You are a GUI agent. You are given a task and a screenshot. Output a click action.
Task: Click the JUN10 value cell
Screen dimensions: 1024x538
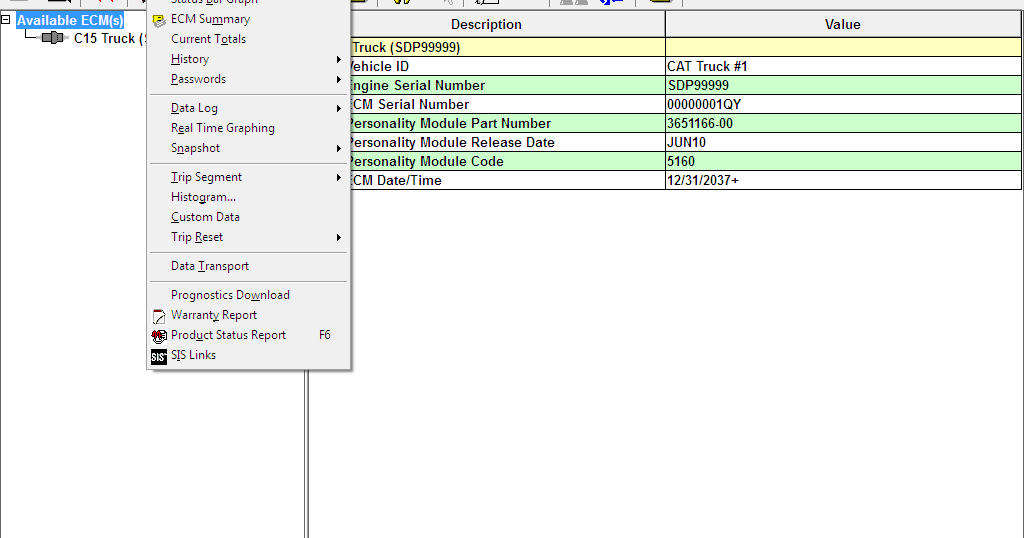tap(843, 142)
